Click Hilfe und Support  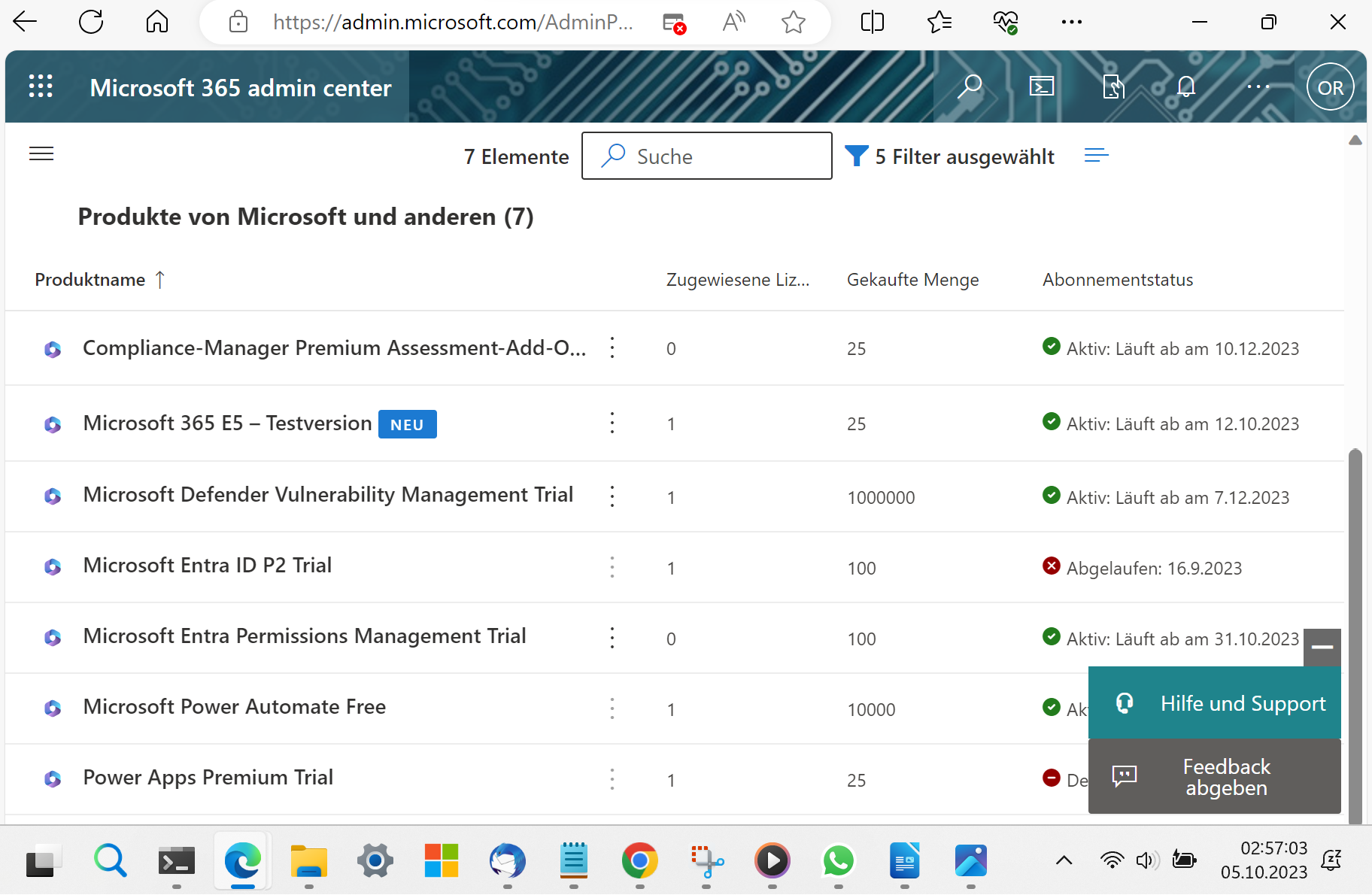click(1214, 702)
